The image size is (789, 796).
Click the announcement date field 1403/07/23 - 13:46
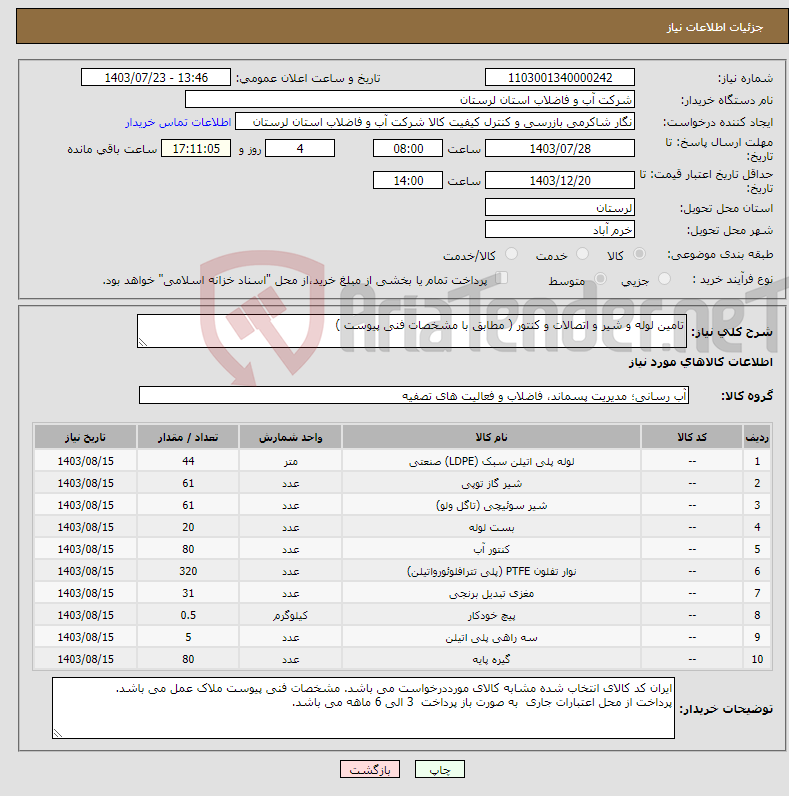(x=156, y=78)
